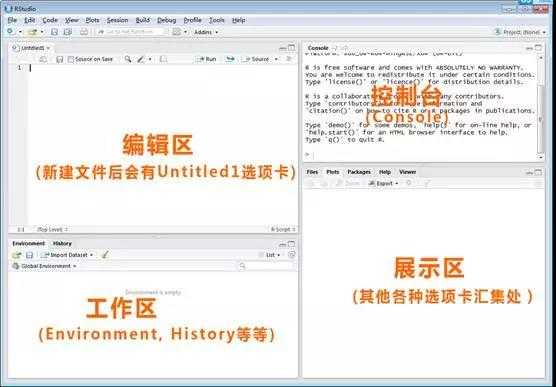The height and width of the screenshot is (387, 556).
Task: Click the R Script file type selector
Action: (283, 230)
